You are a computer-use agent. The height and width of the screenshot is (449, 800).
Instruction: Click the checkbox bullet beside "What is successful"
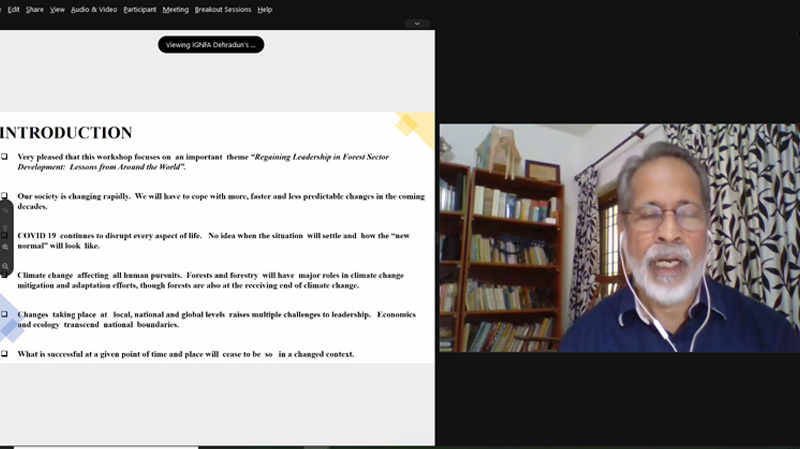[5, 354]
